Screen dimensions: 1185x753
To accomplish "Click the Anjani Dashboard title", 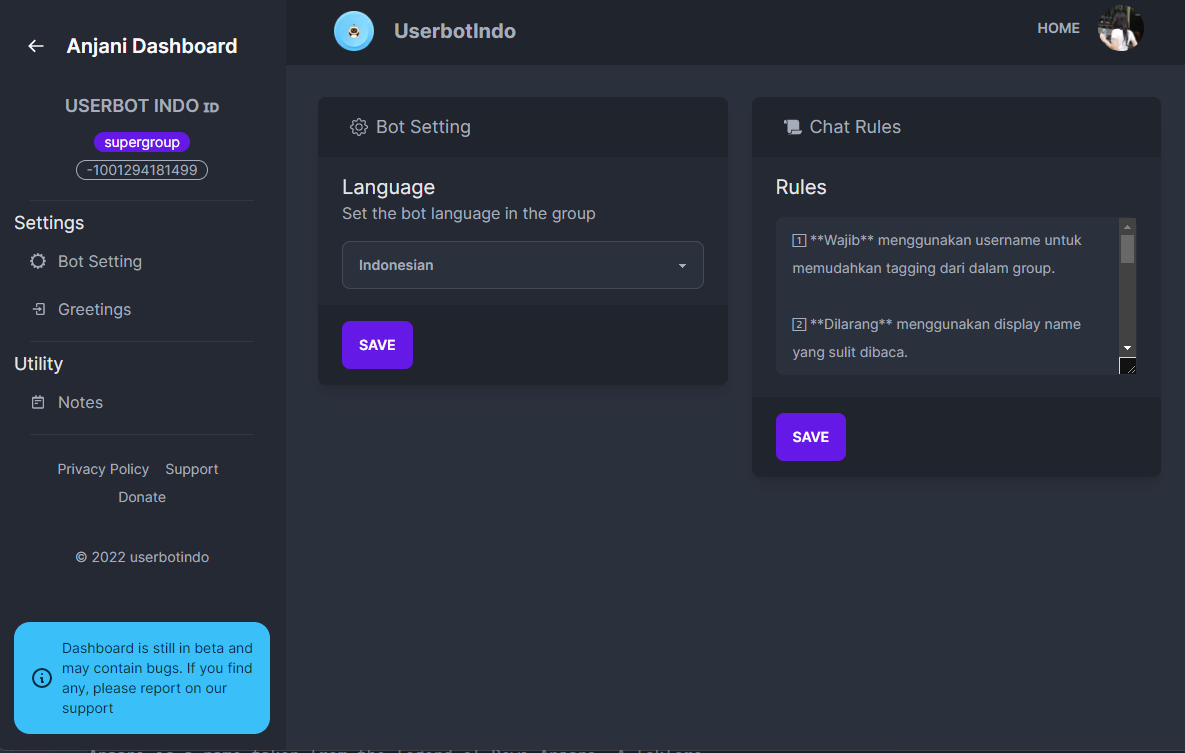I will point(152,46).
